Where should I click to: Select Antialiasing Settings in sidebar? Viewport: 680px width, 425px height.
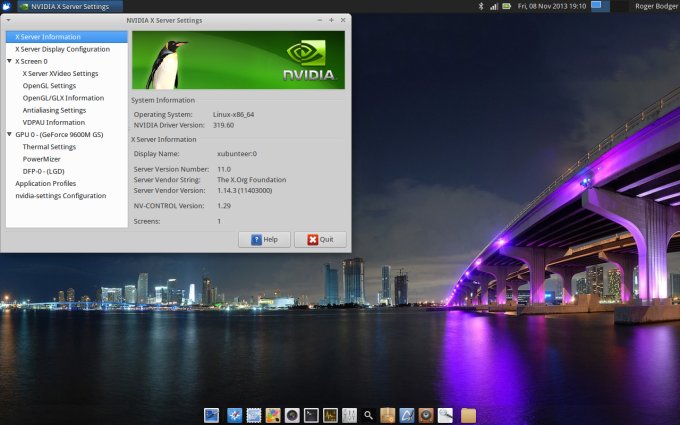pyautogui.click(x=54, y=110)
